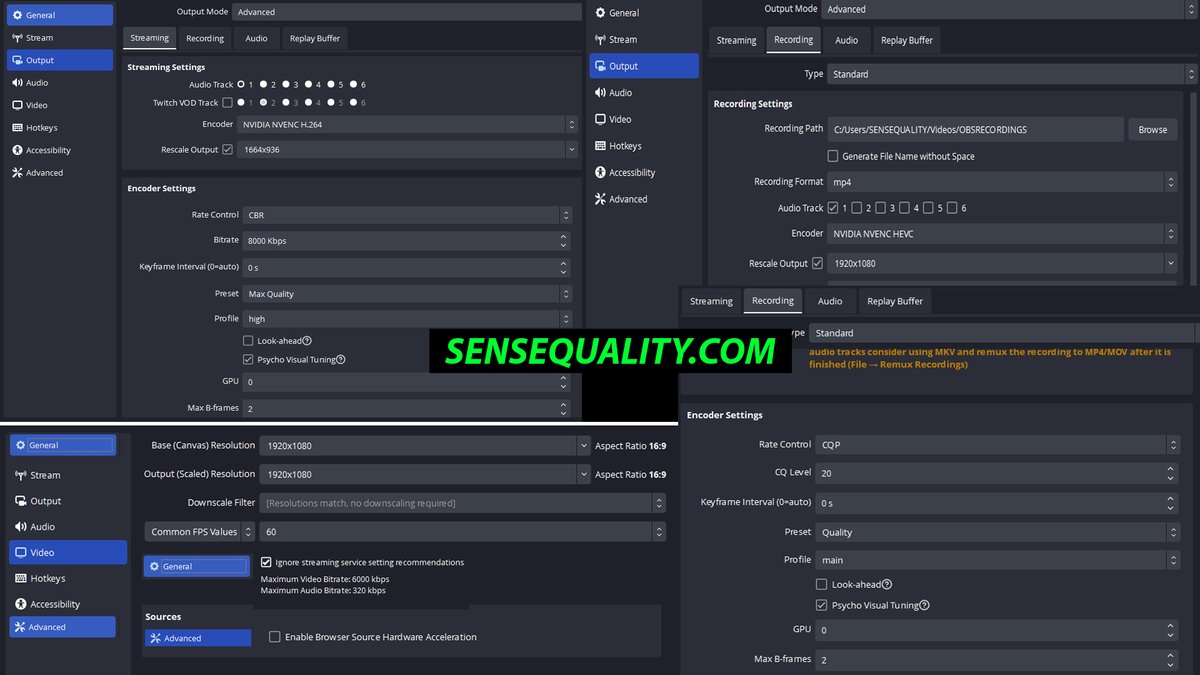Click the Bitrate 8000 Kbps stepper arrows
The height and width of the screenshot is (675, 1200).
pyautogui.click(x=565, y=241)
